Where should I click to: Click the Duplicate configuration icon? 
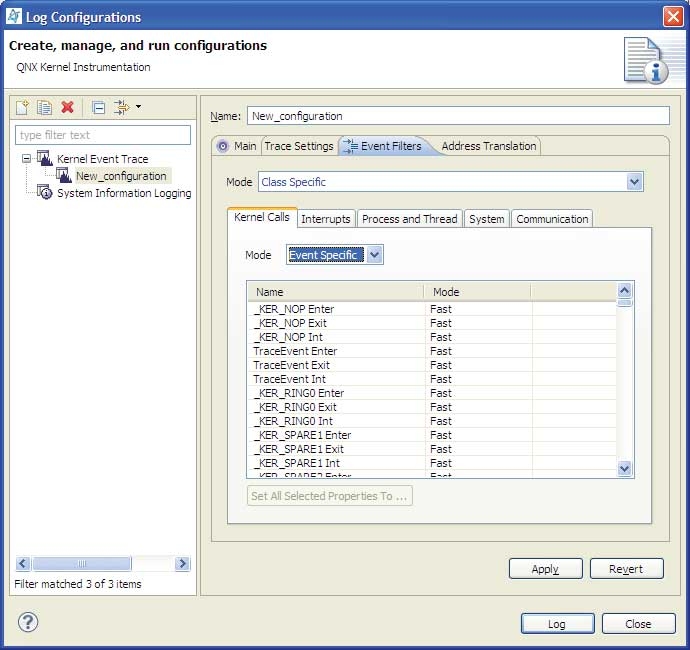pyautogui.click(x=45, y=107)
